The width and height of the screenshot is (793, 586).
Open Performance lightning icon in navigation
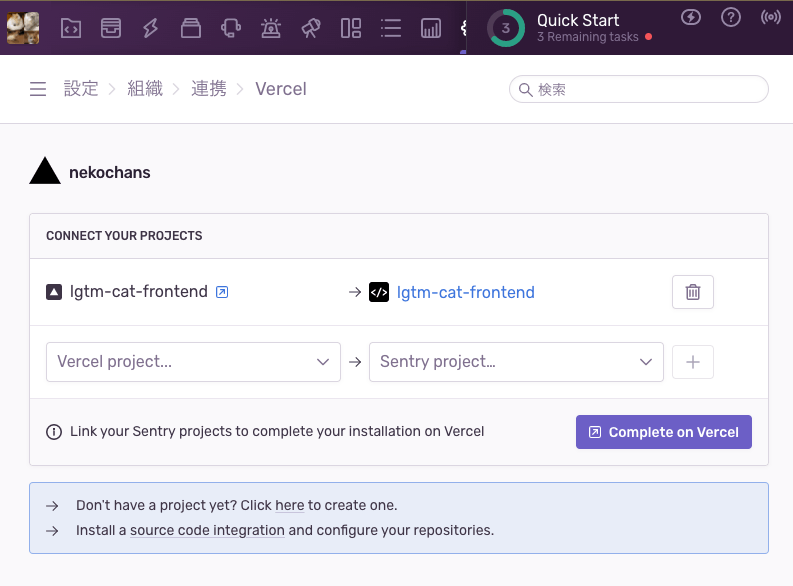150,28
